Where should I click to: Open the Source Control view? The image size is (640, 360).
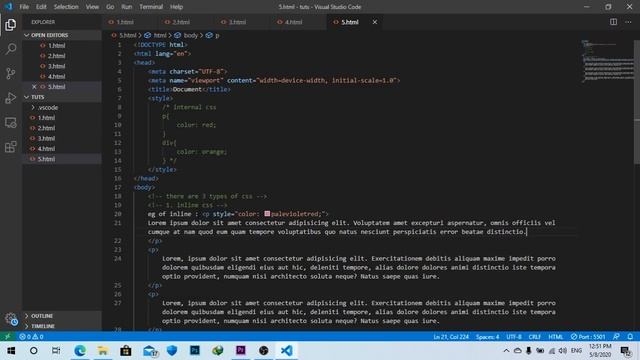click(x=11, y=73)
